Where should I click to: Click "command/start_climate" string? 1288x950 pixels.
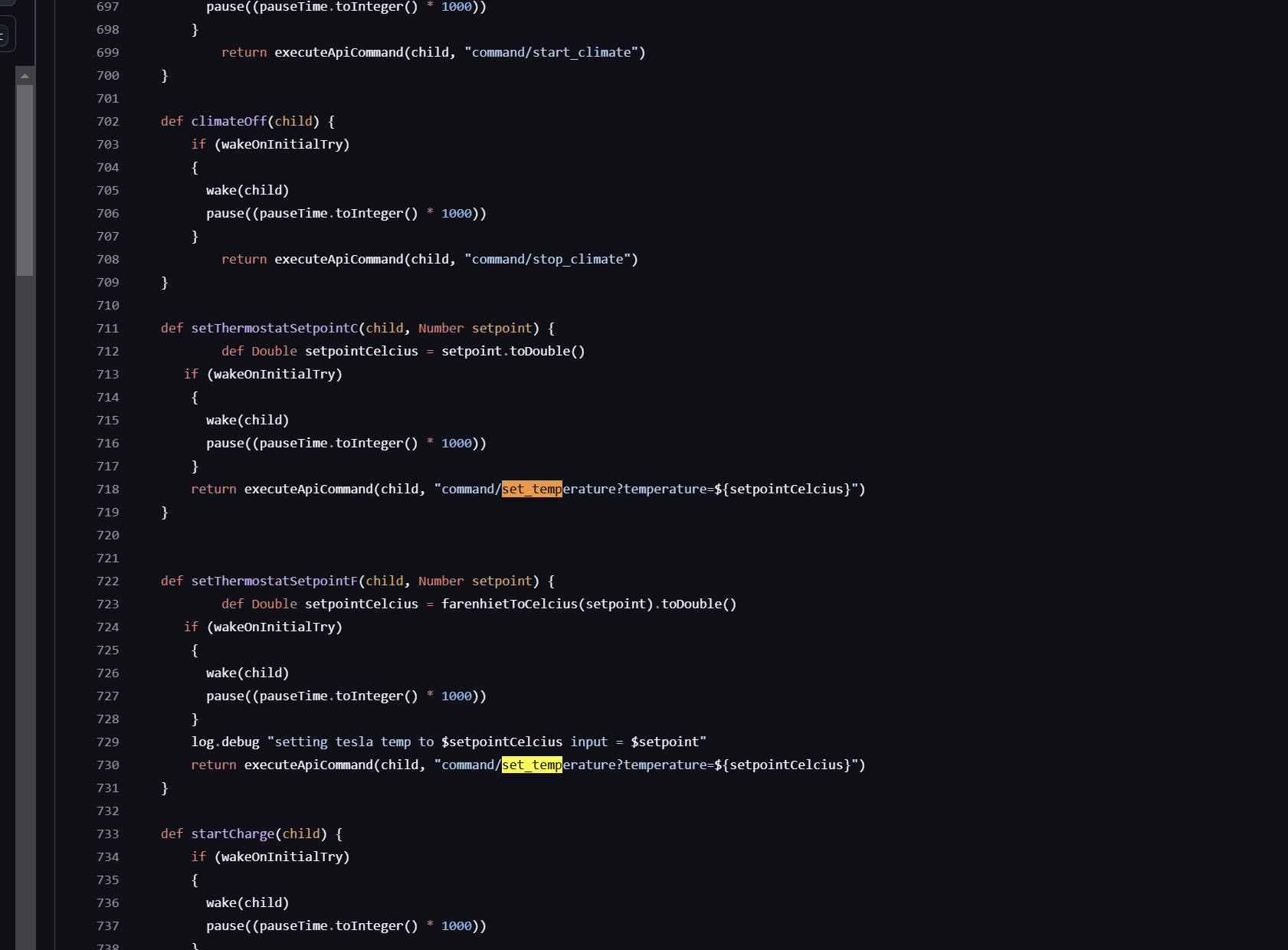(x=555, y=52)
